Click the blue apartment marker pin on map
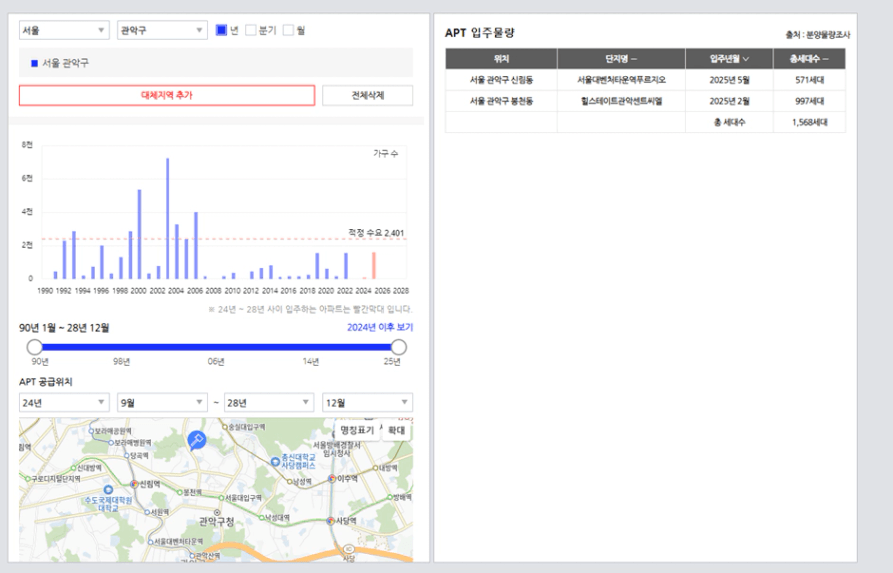The height and width of the screenshot is (573, 893). [x=196, y=440]
